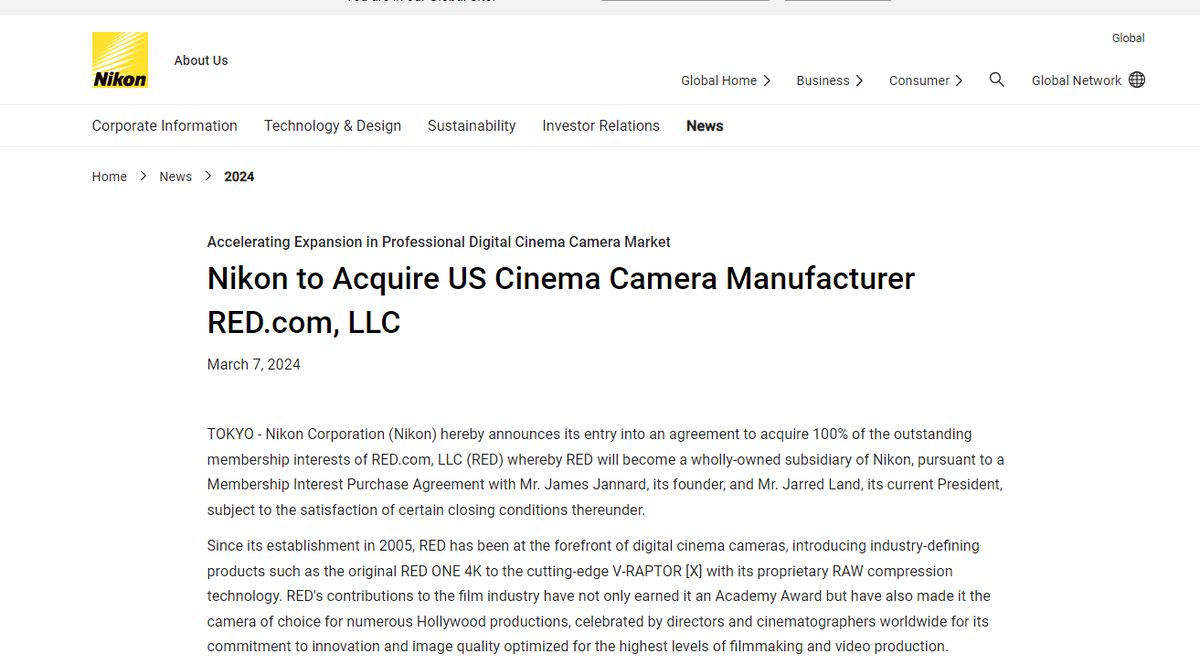Expand the Global Home chevron
This screenshot has width=1200, height=665.
point(767,81)
